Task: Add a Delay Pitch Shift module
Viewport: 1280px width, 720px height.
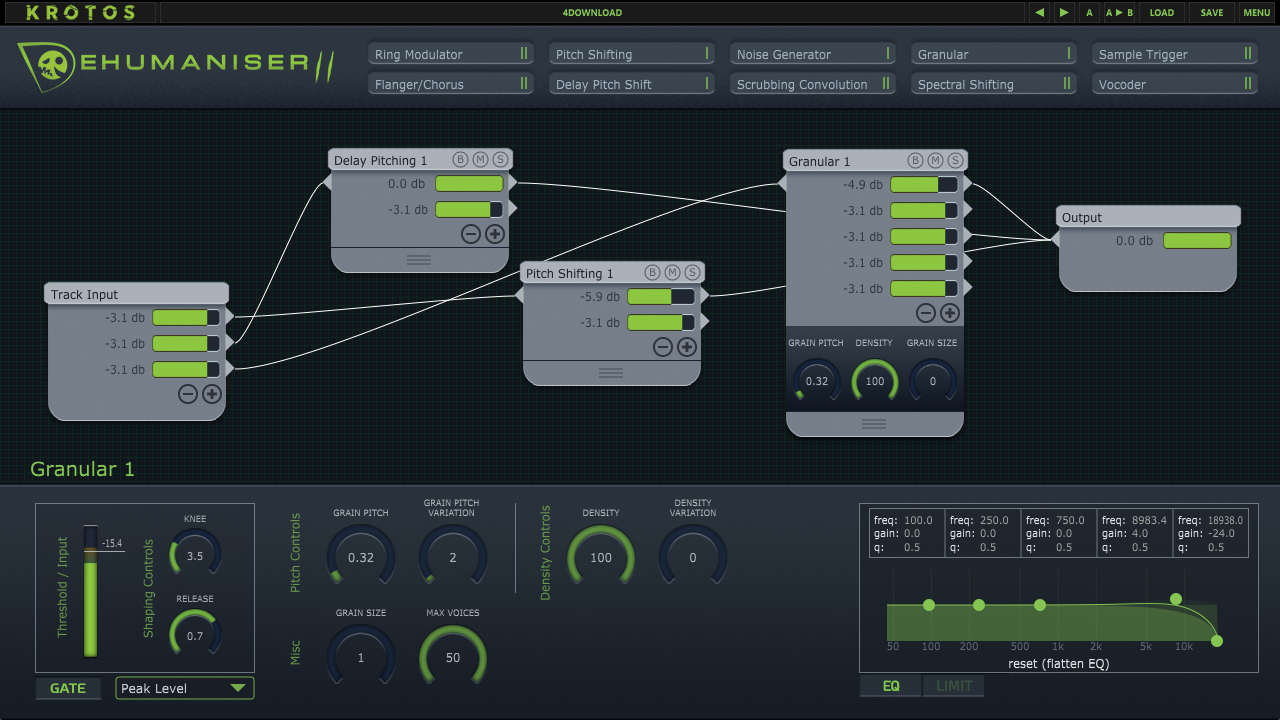Action: tap(632, 84)
